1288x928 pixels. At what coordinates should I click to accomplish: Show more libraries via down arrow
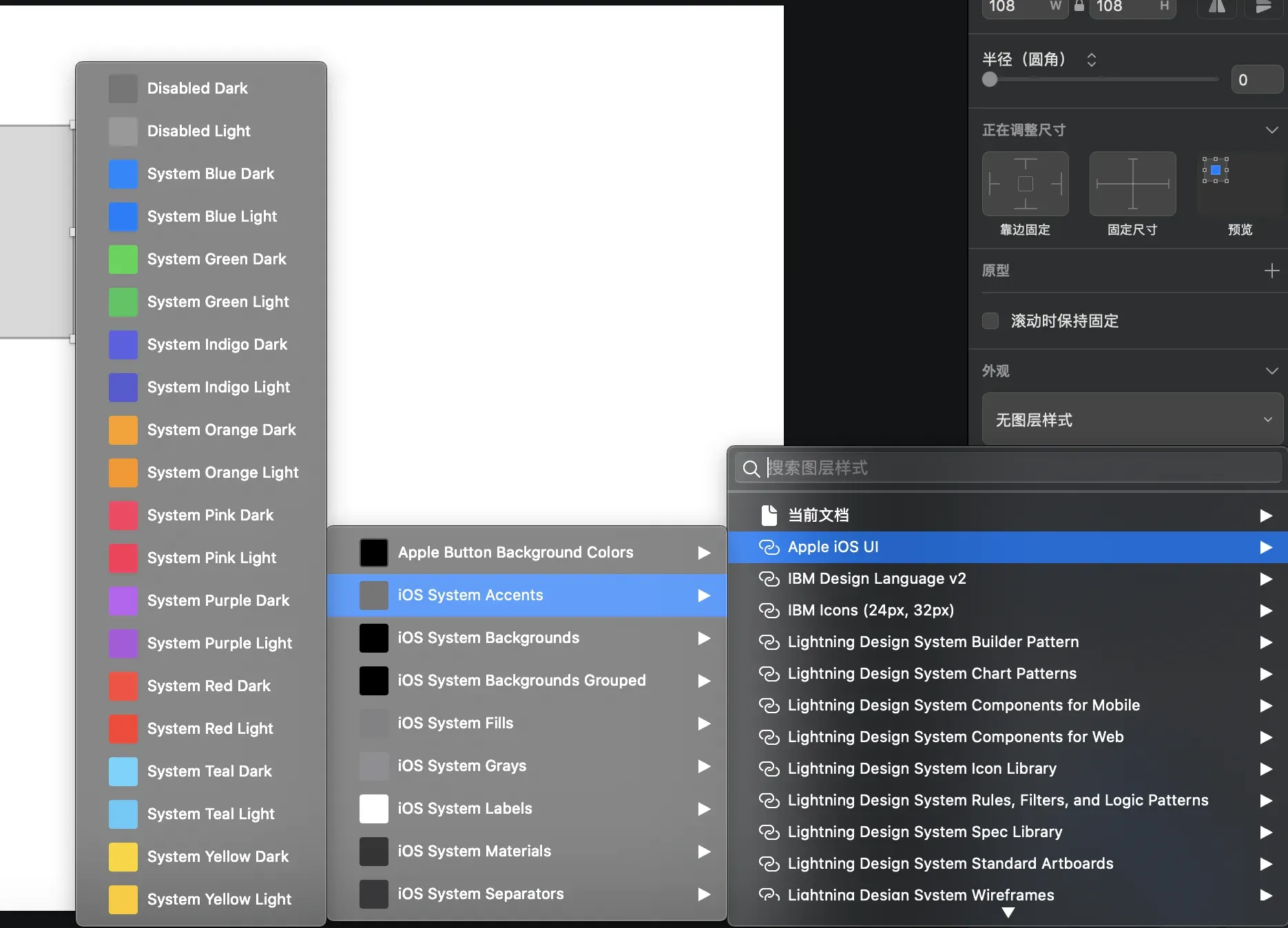coord(1008,913)
